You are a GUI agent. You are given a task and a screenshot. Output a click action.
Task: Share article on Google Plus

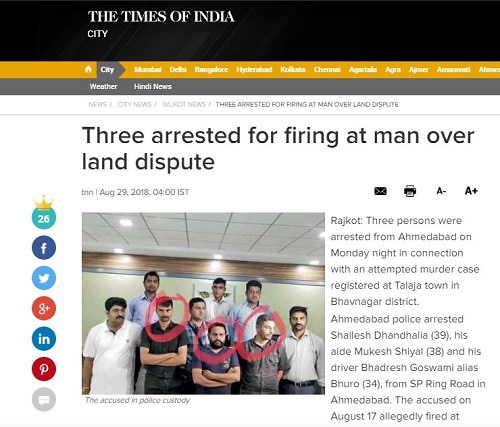pos(44,308)
